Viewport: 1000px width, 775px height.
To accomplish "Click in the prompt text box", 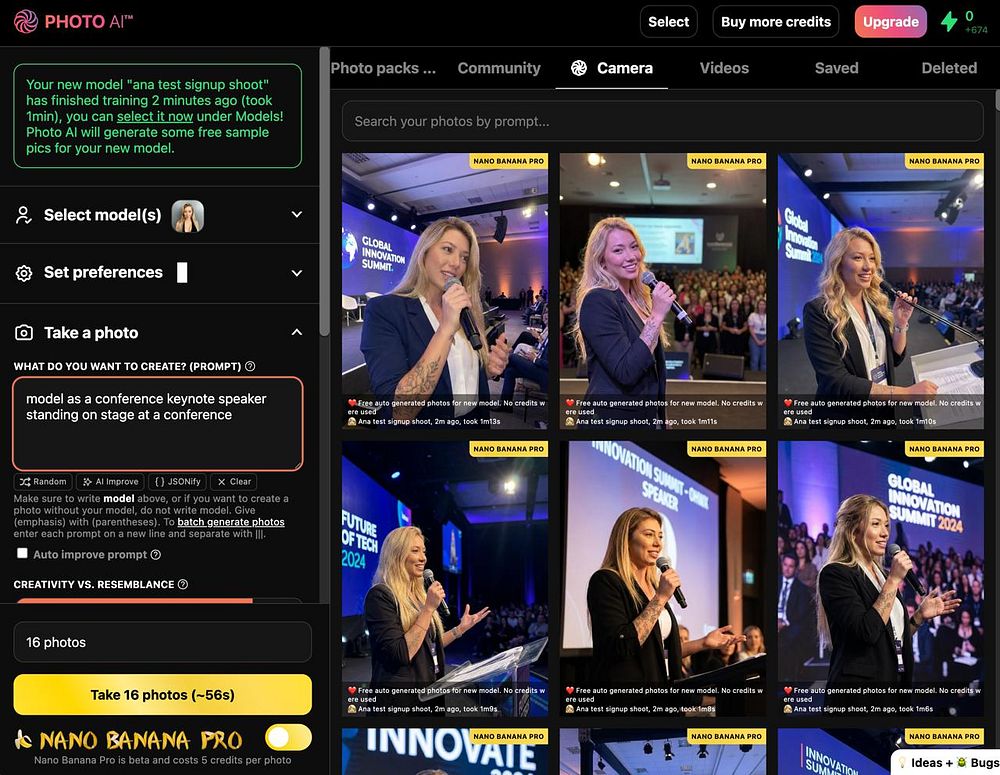I will pyautogui.click(x=158, y=424).
